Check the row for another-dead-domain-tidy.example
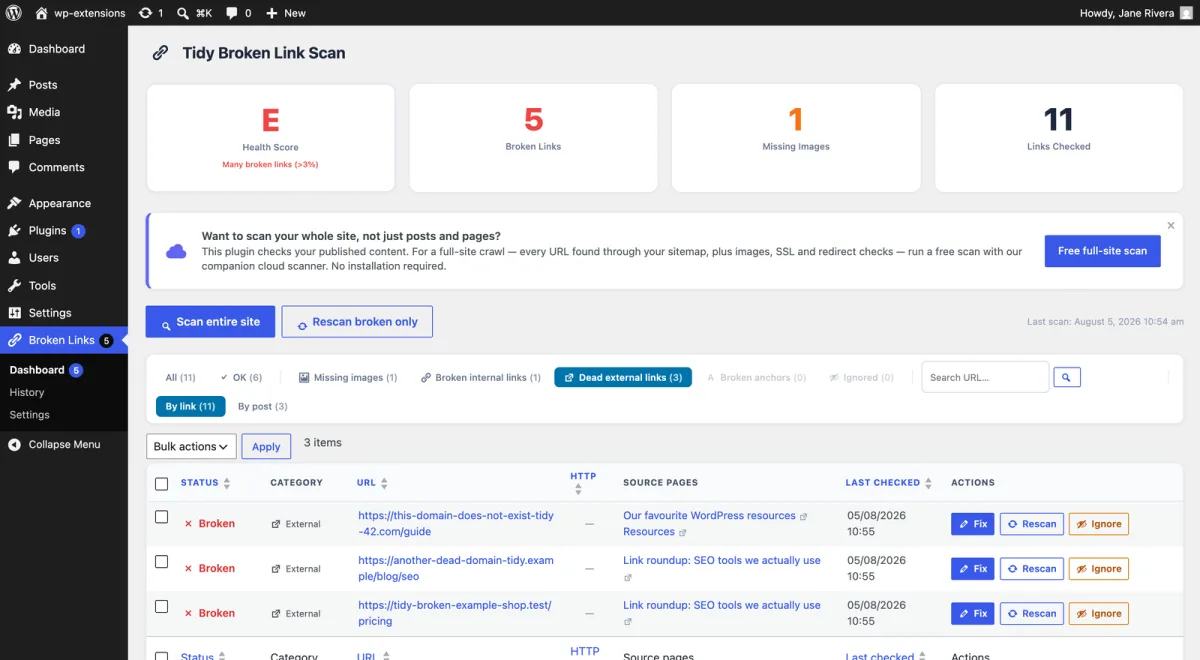Image resolution: width=1200 pixels, height=660 pixels. tap(162, 562)
